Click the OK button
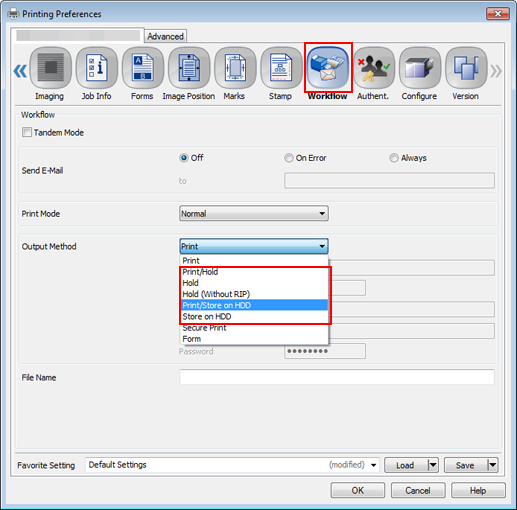Screen dimensions: 517x510 (x=358, y=490)
